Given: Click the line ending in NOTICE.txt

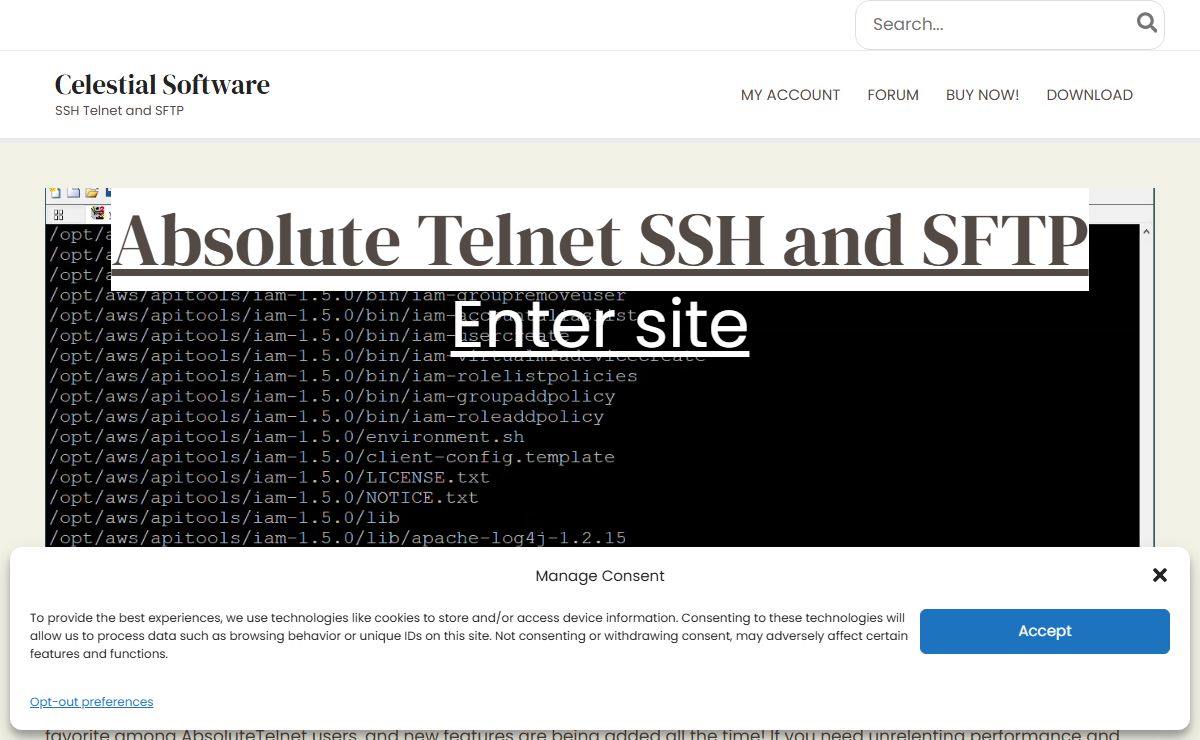Looking at the screenshot, I should [264, 497].
